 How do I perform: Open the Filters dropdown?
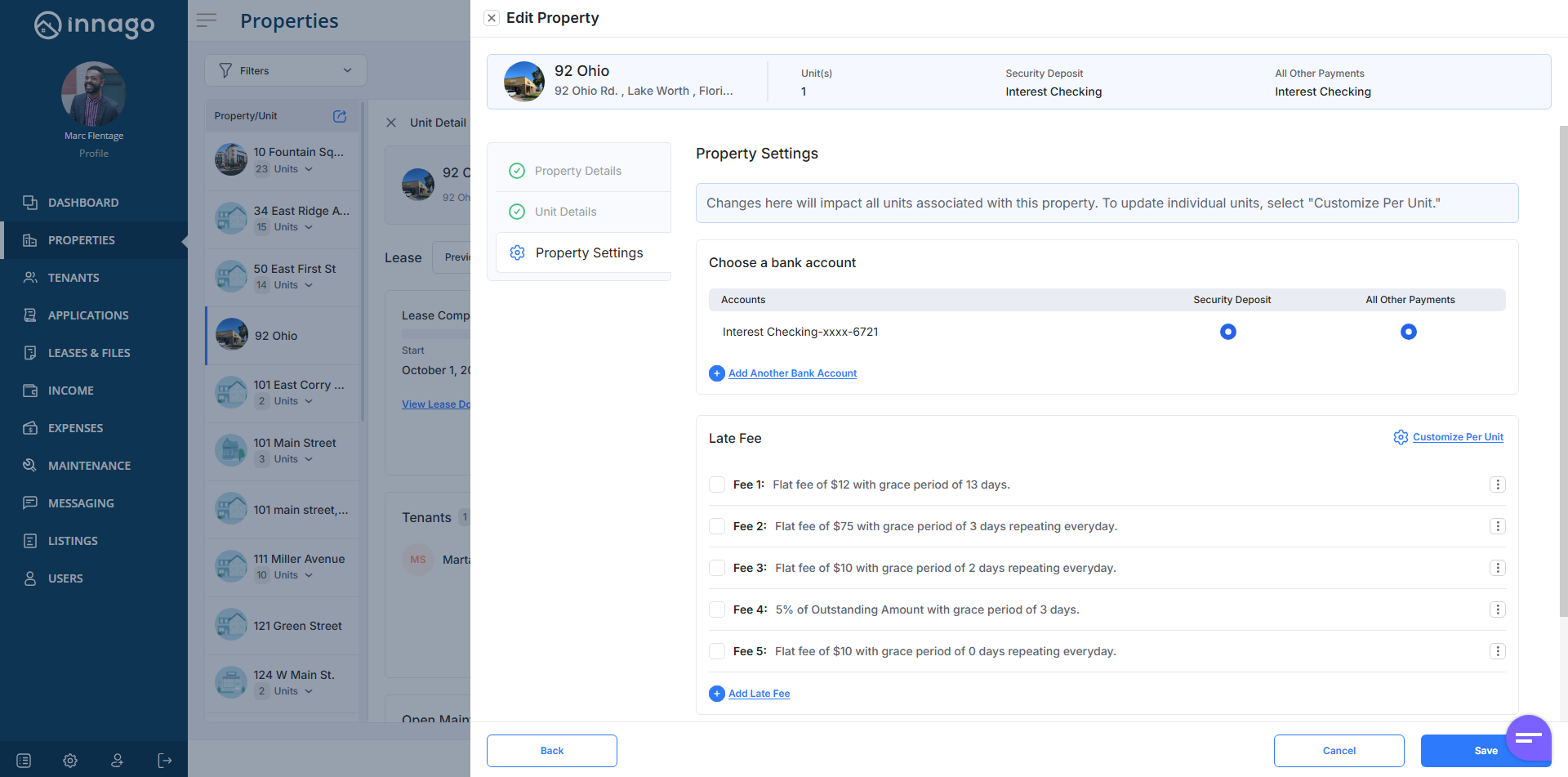click(285, 71)
